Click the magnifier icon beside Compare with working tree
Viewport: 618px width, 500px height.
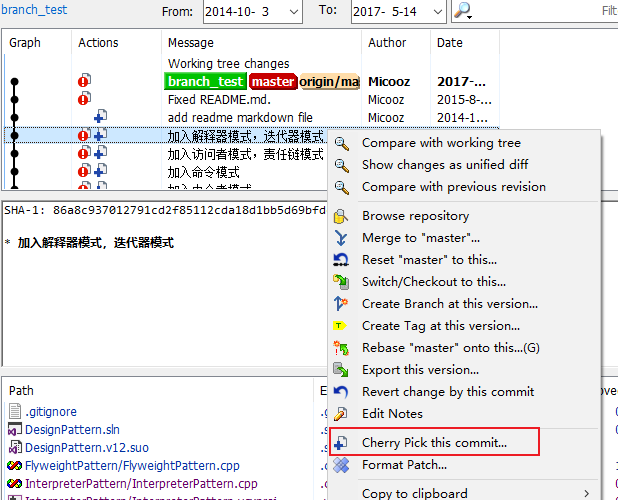point(341,143)
